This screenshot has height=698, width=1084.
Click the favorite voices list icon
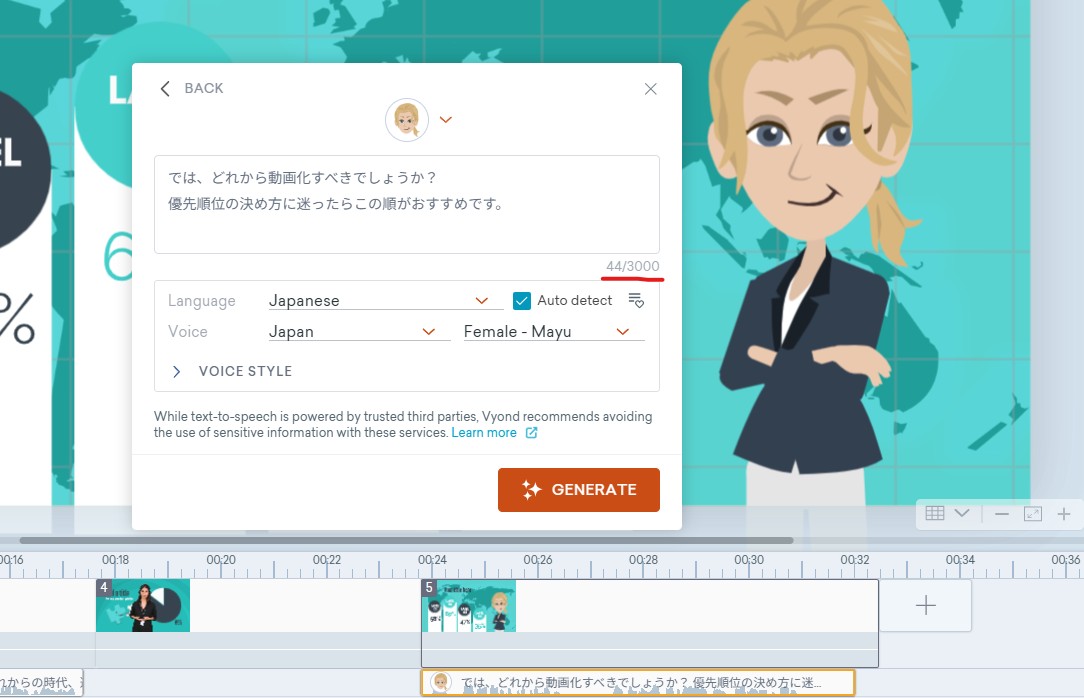tap(636, 300)
